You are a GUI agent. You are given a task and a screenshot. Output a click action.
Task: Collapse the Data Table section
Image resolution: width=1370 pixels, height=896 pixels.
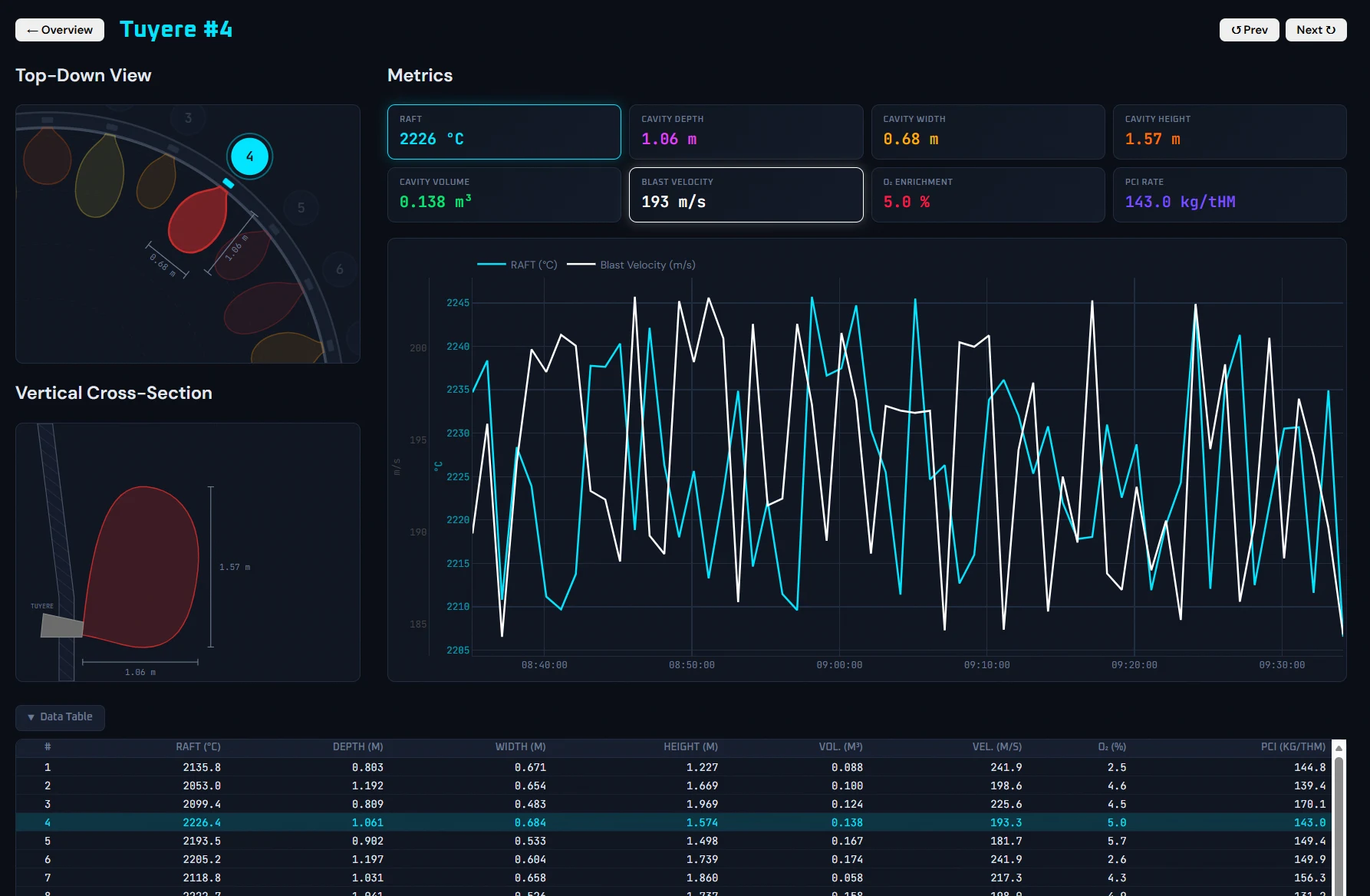tap(60, 717)
